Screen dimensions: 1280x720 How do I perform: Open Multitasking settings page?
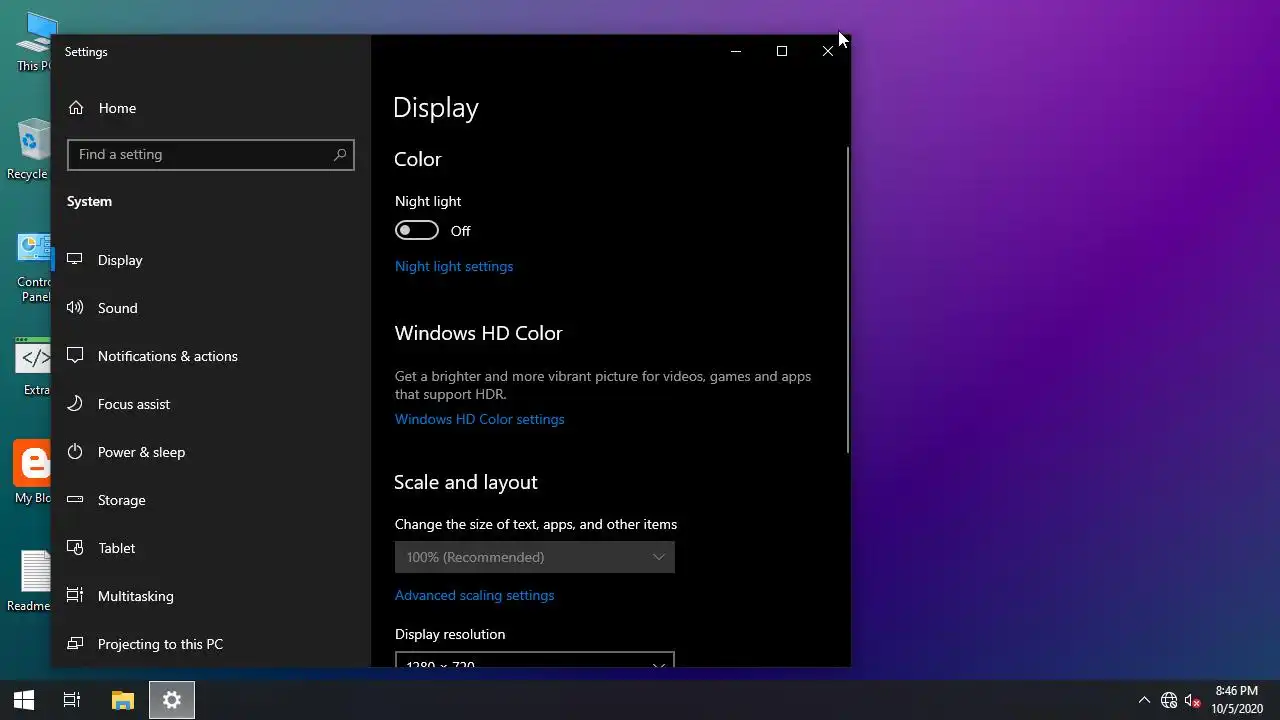[x=210, y=596]
